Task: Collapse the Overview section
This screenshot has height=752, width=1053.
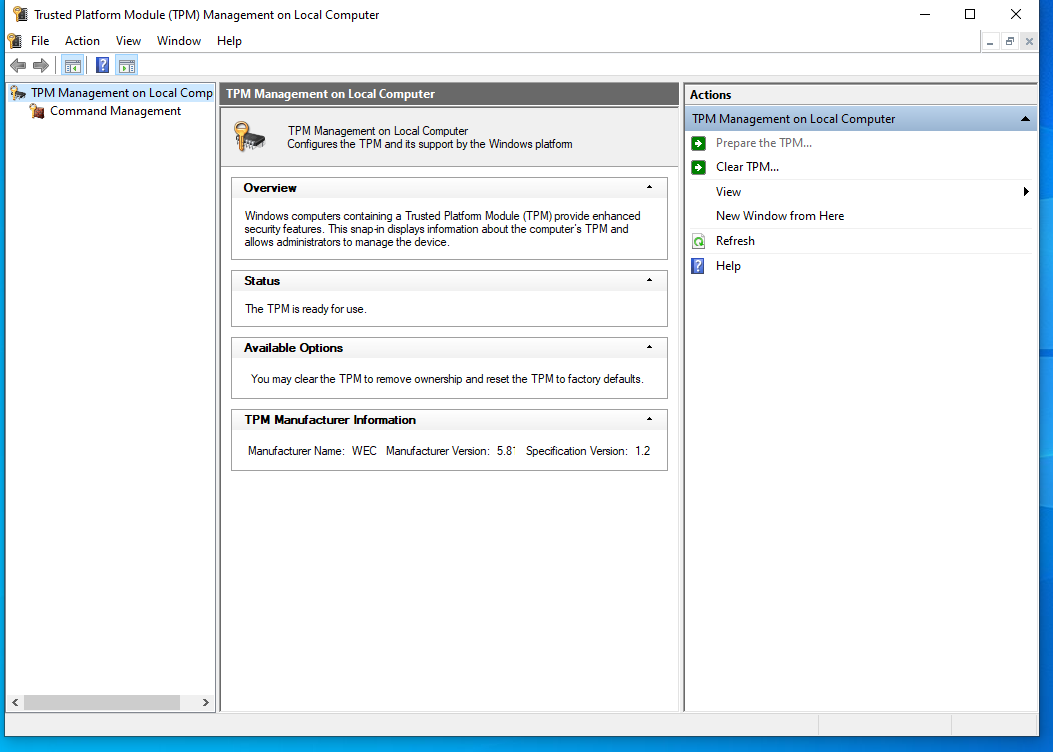Action: tap(649, 187)
